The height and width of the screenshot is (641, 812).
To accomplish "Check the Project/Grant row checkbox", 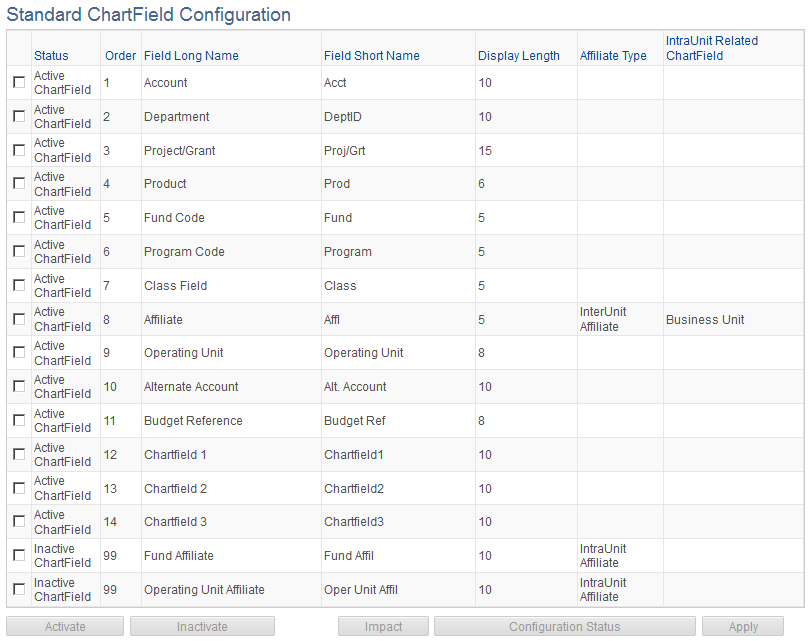I will pos(18,150).
